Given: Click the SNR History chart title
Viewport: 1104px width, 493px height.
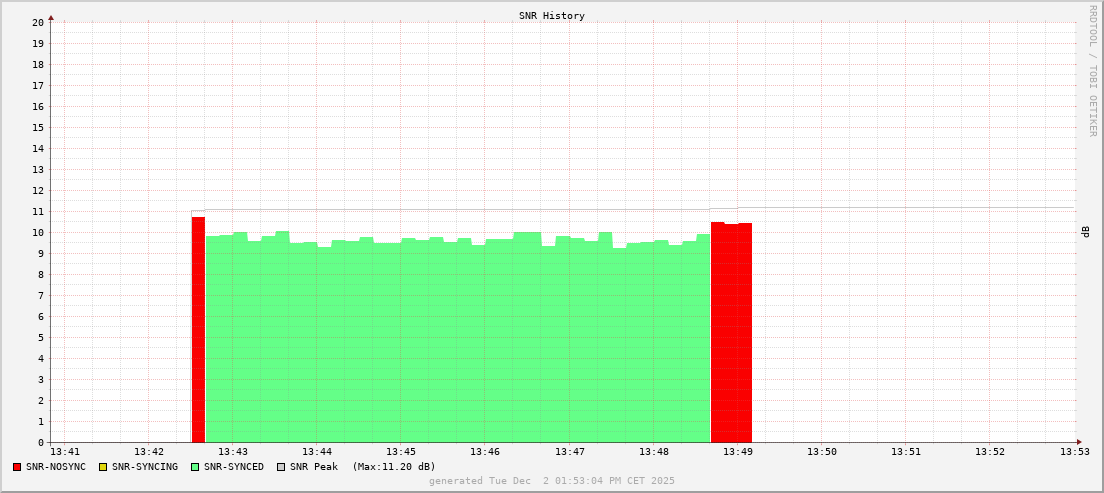Looking at the screenshot, I should coord(552,16).
